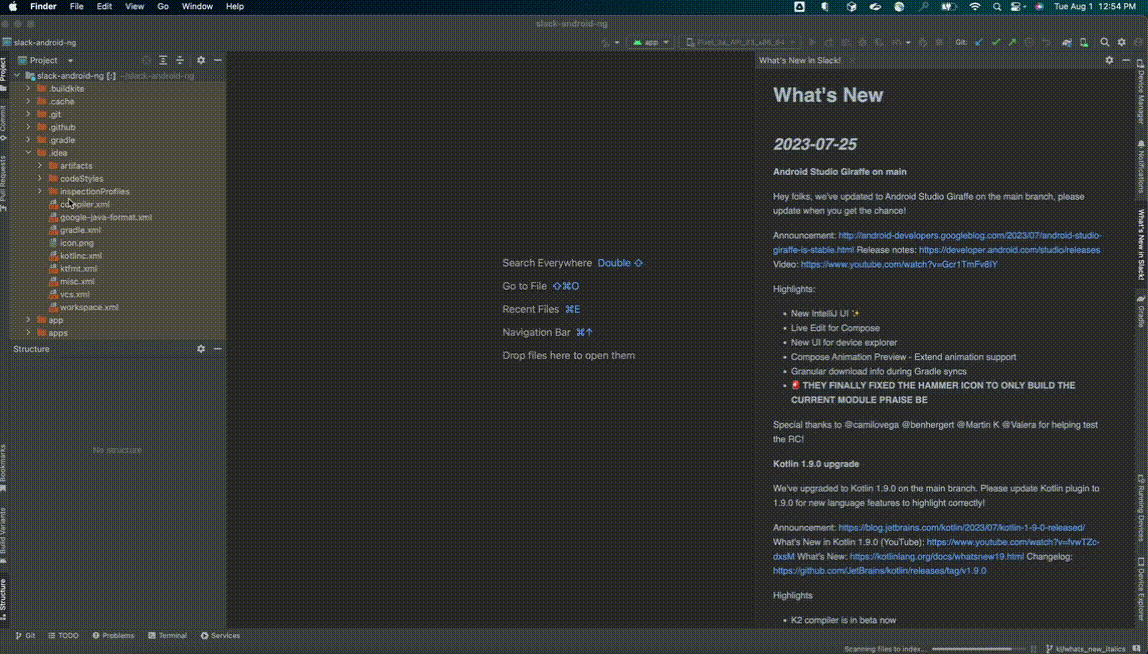Click the Siri icon in menu bar

tap(1038, 7)
